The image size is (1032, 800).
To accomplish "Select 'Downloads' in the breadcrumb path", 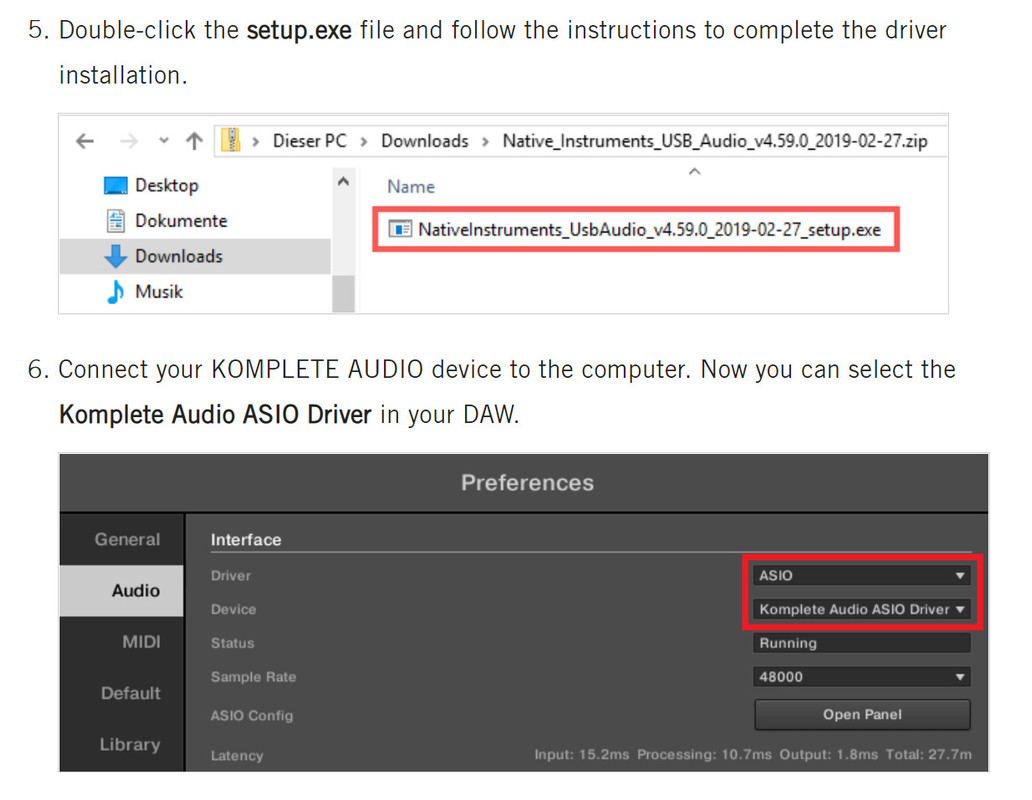I will pos(425,141).
